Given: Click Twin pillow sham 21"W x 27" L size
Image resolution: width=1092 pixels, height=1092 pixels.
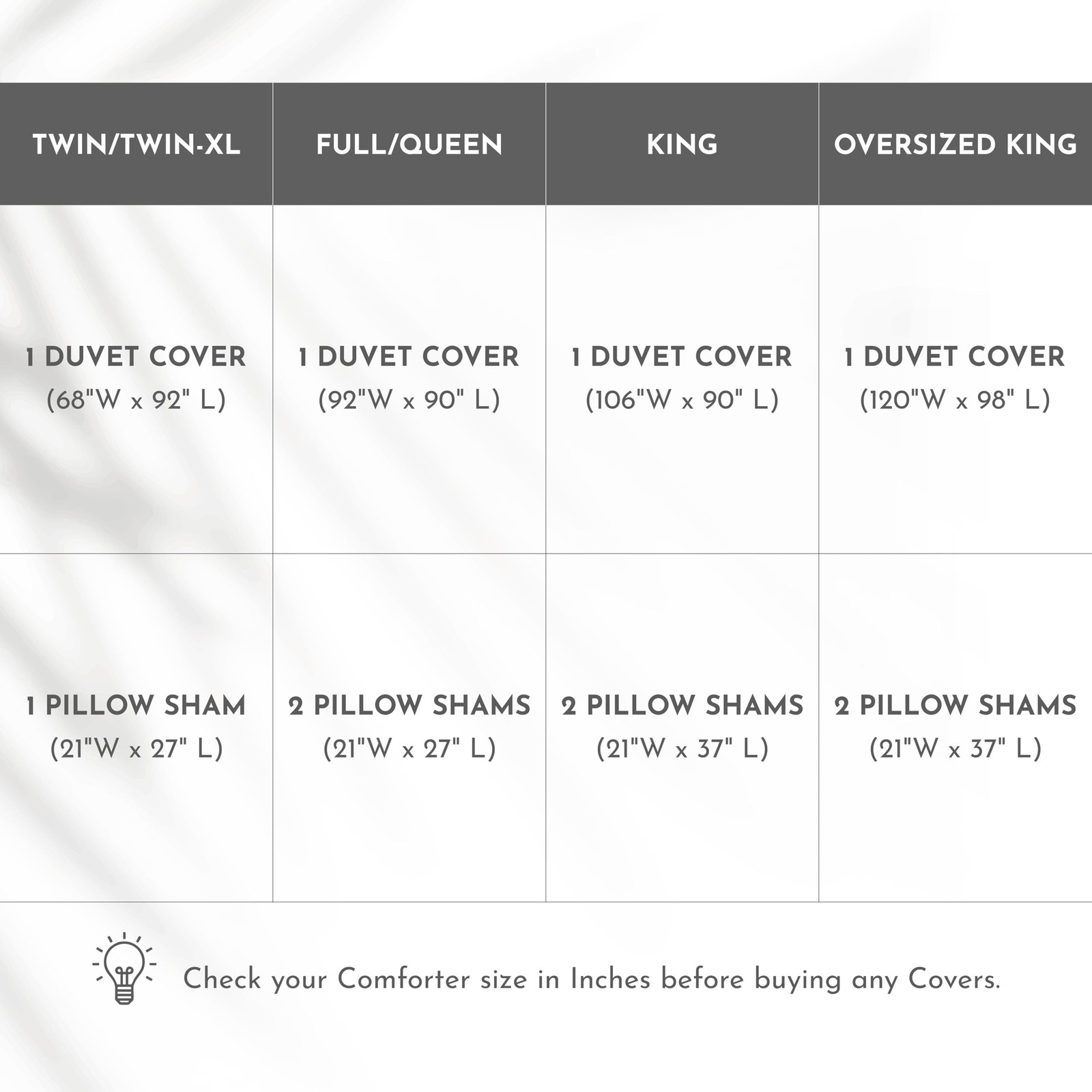Looking at the screenshot, I should tap(136, 749).
